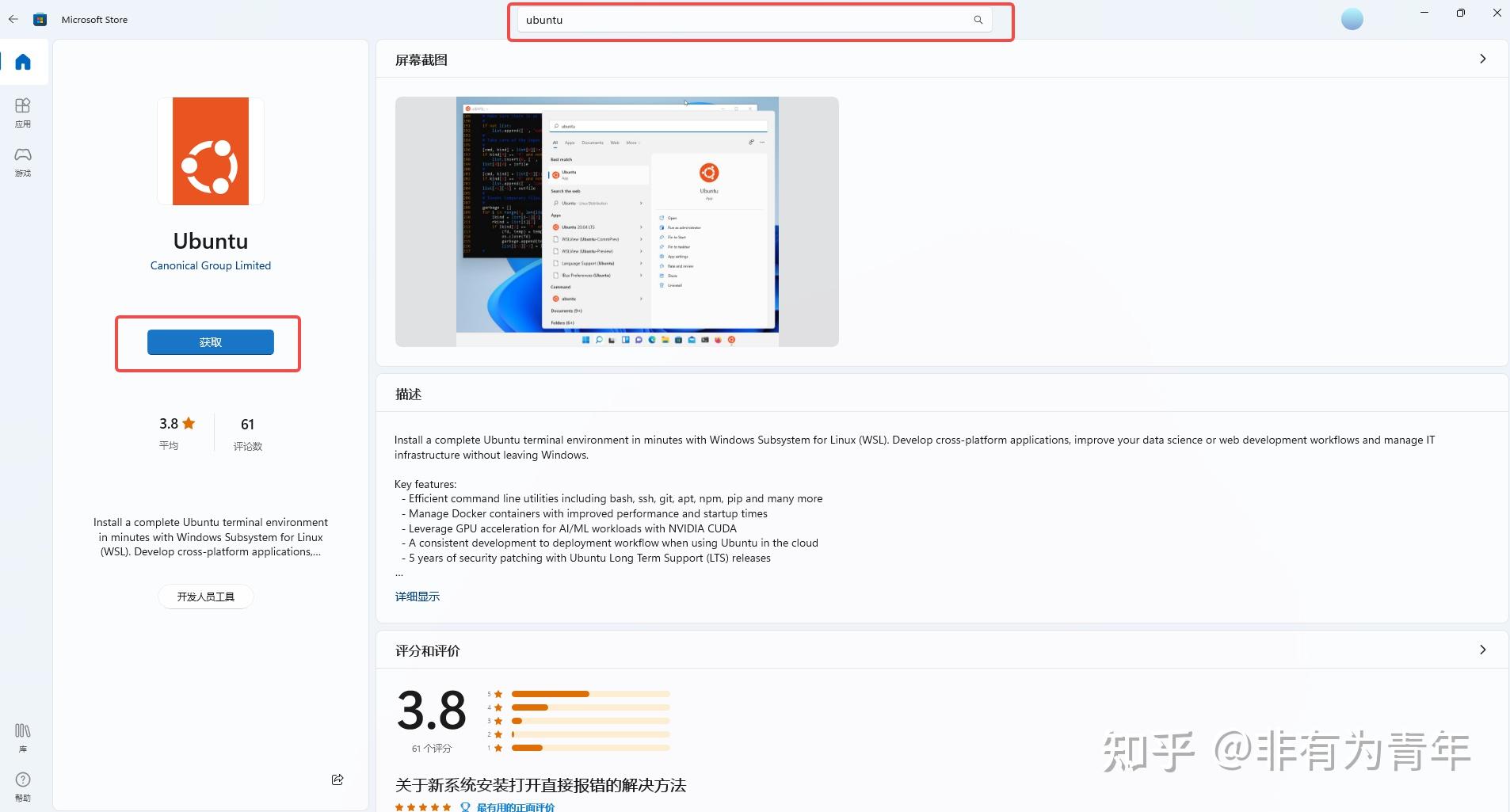The image size is (1510, 812).
Task: Open the review titled 关于新系统安装打开直接报错的解决方法
Action: [541, 784]
